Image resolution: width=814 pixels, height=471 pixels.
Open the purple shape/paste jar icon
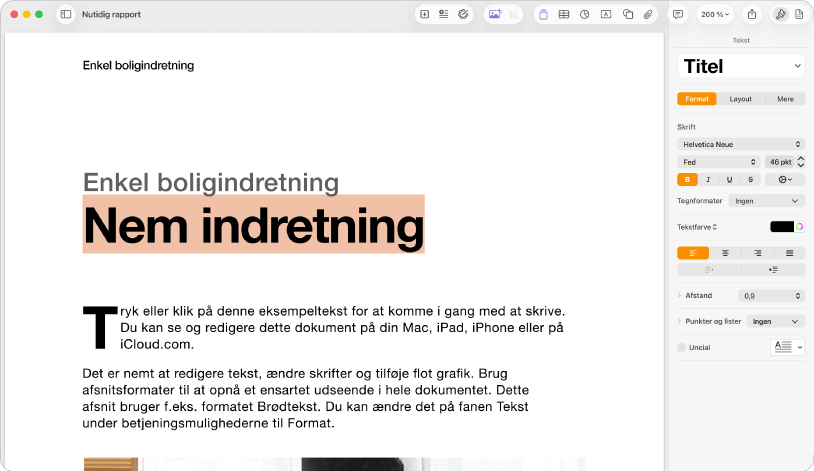pos(543,15)
